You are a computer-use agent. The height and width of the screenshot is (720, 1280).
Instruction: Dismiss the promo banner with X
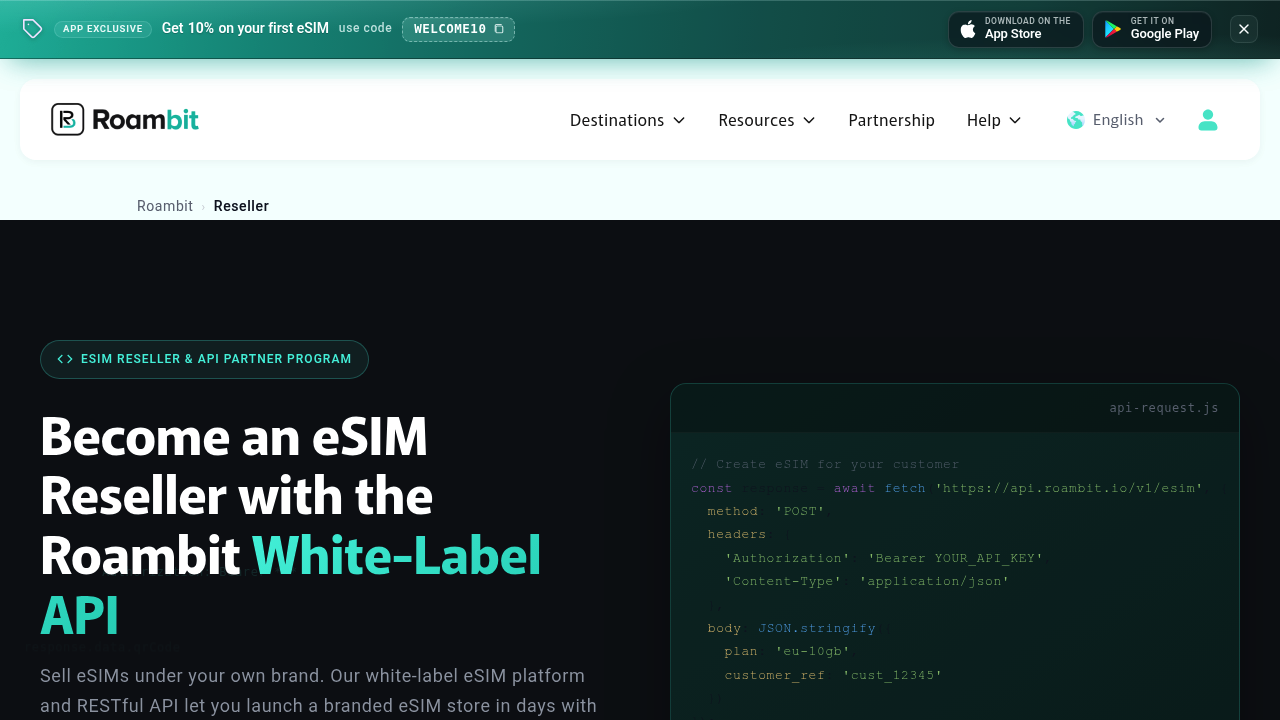[x=1244, y=29]
